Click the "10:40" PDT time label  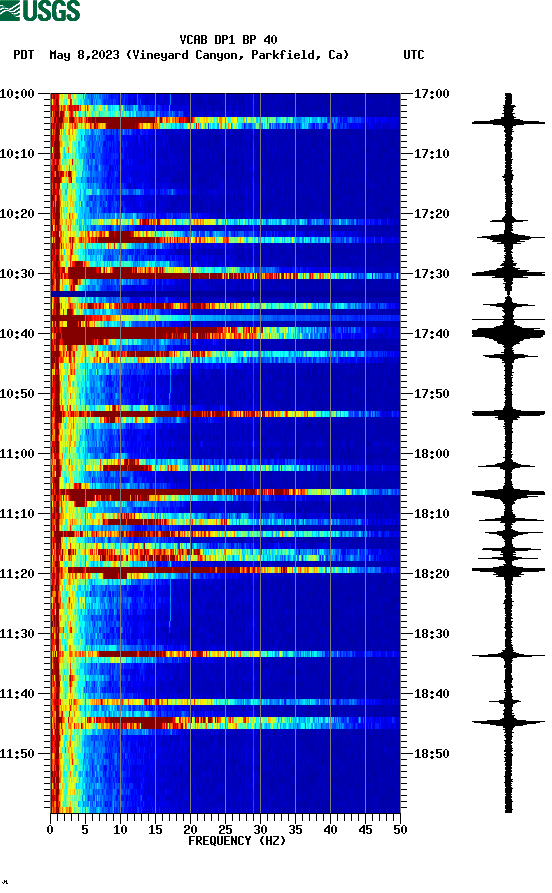17,334
